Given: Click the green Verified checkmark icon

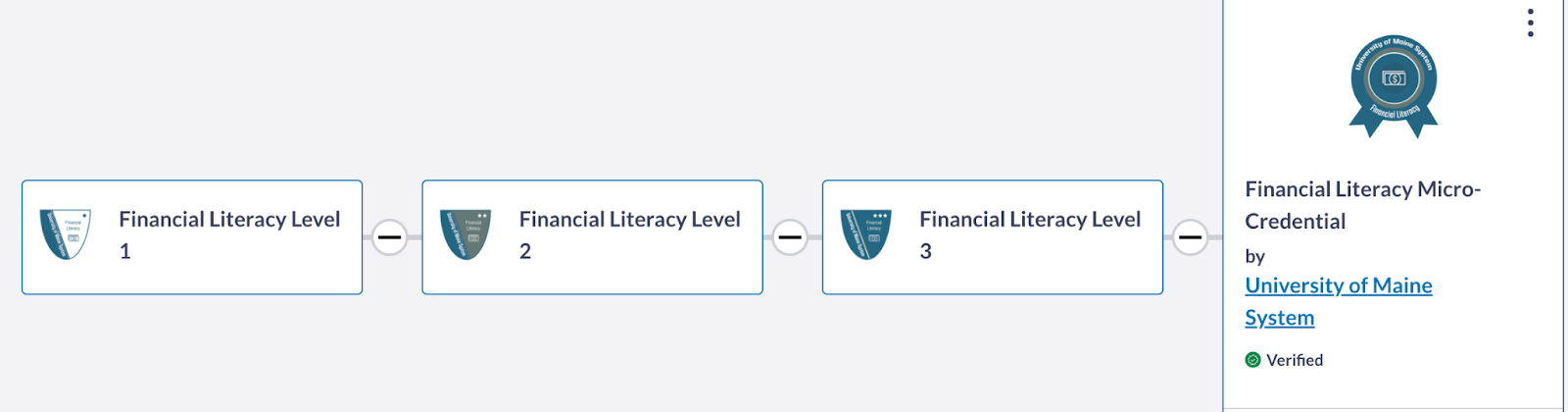Looking at the screenshot, I should coord(1252,360).
